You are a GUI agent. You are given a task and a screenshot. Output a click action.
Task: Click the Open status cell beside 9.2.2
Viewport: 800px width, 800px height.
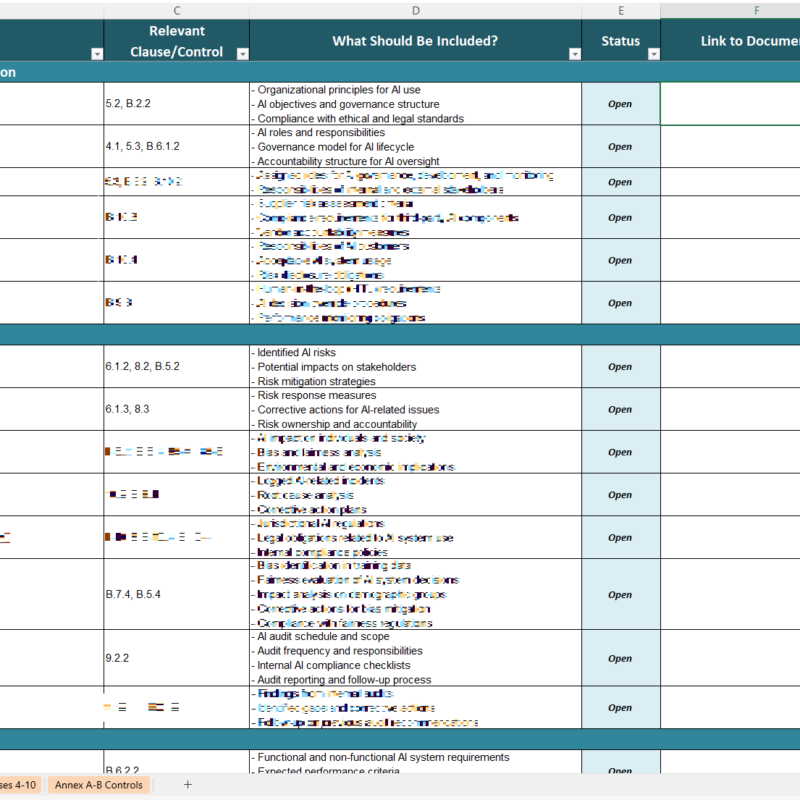(621, 658)
